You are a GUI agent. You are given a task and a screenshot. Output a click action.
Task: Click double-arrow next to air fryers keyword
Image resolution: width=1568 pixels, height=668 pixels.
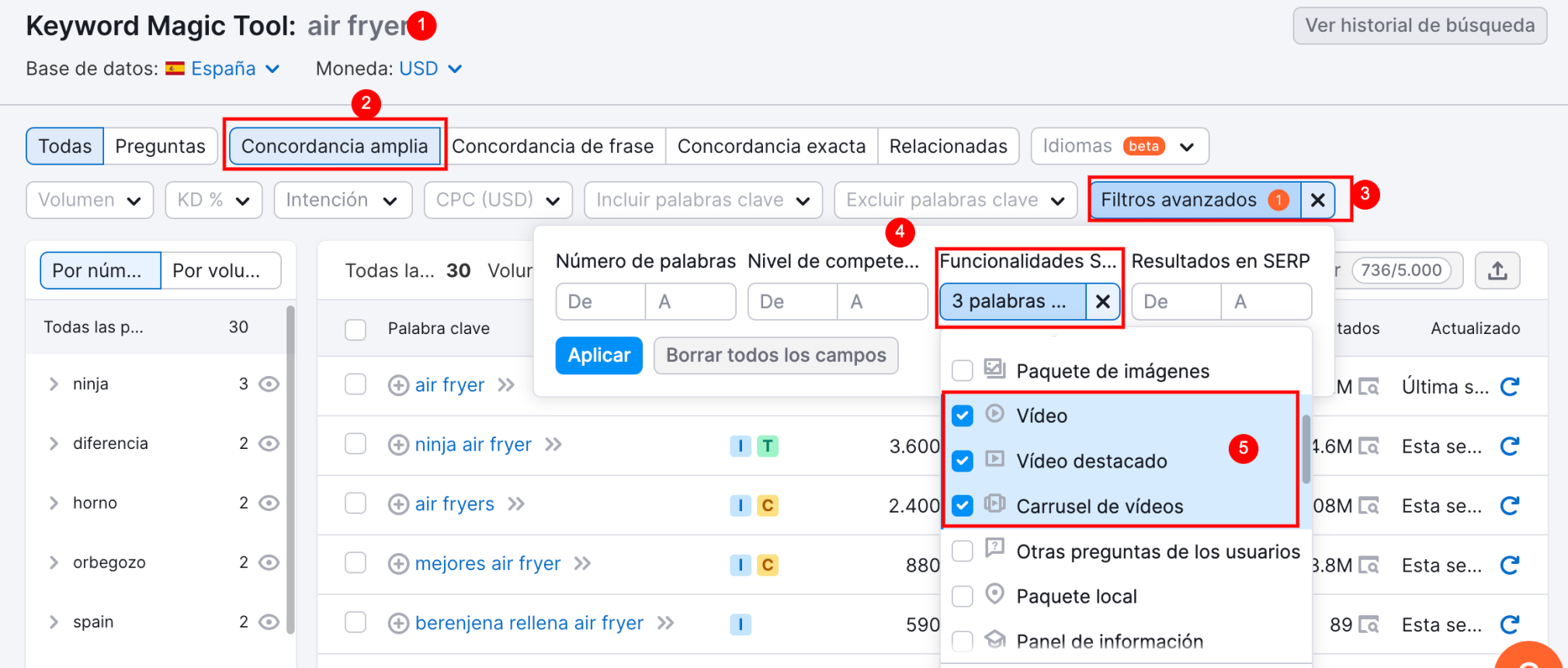tap(516, 504)
